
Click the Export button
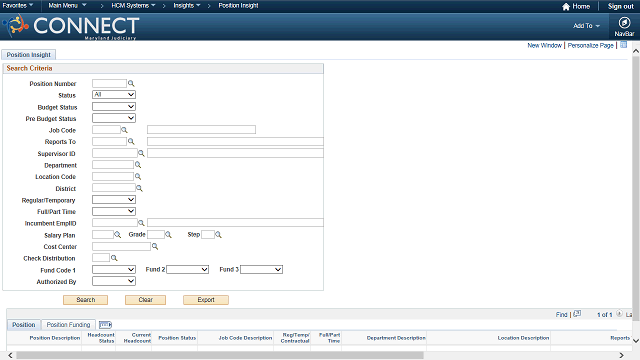point(206,300)
